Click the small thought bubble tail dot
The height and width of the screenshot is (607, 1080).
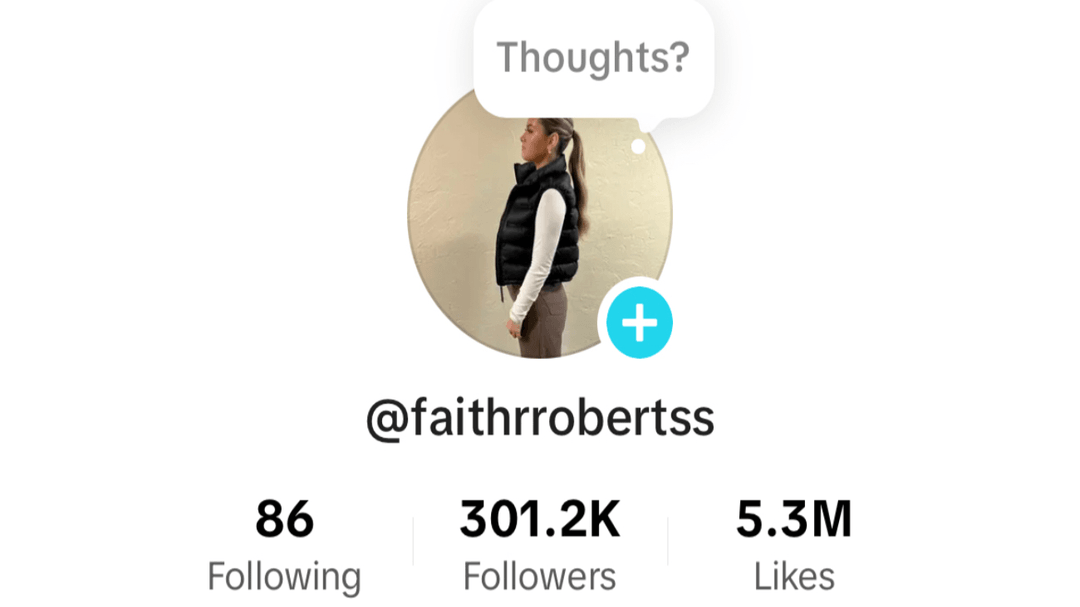[638, 146]
